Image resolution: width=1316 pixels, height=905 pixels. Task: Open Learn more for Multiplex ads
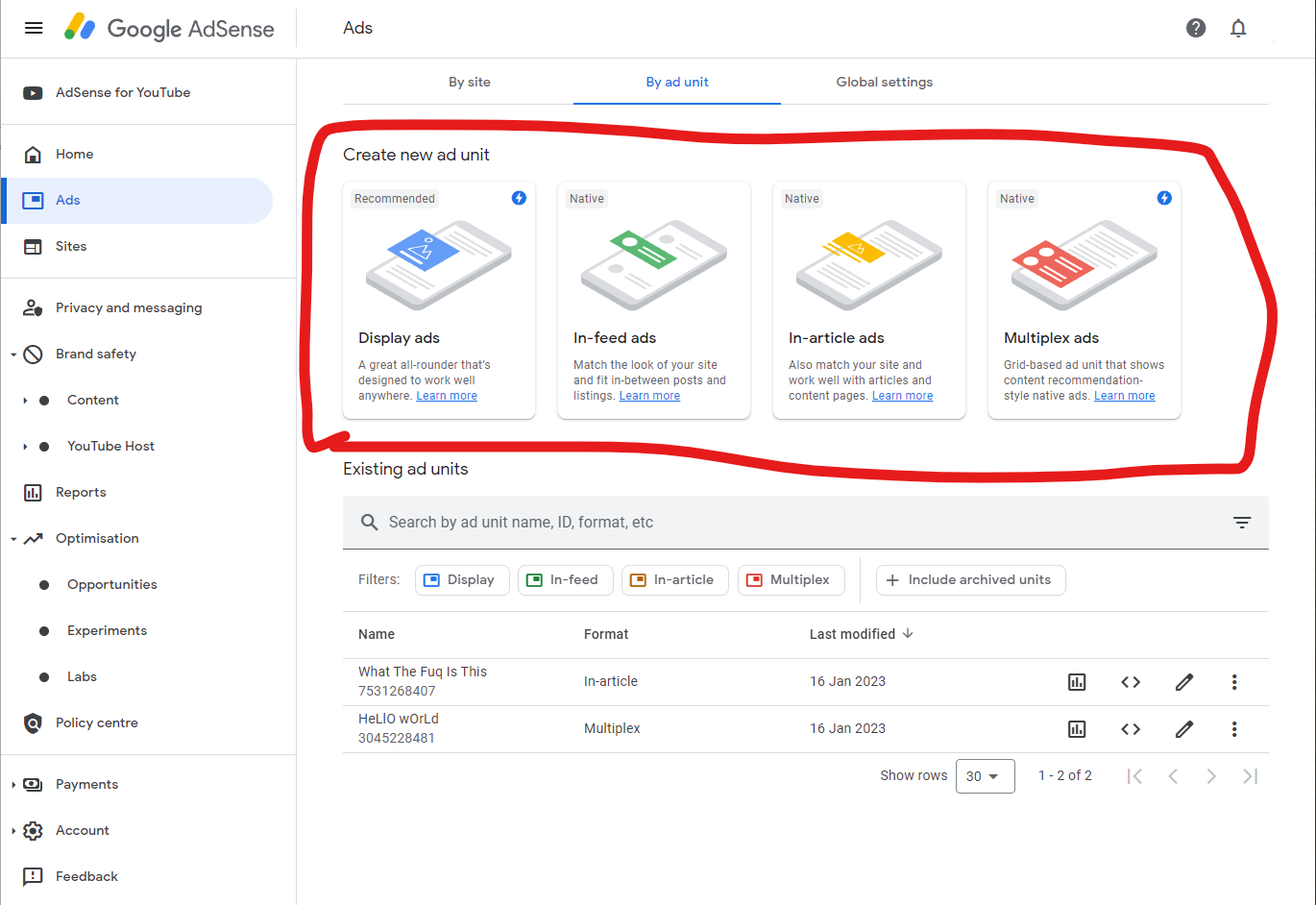(x=1125, y=396)
